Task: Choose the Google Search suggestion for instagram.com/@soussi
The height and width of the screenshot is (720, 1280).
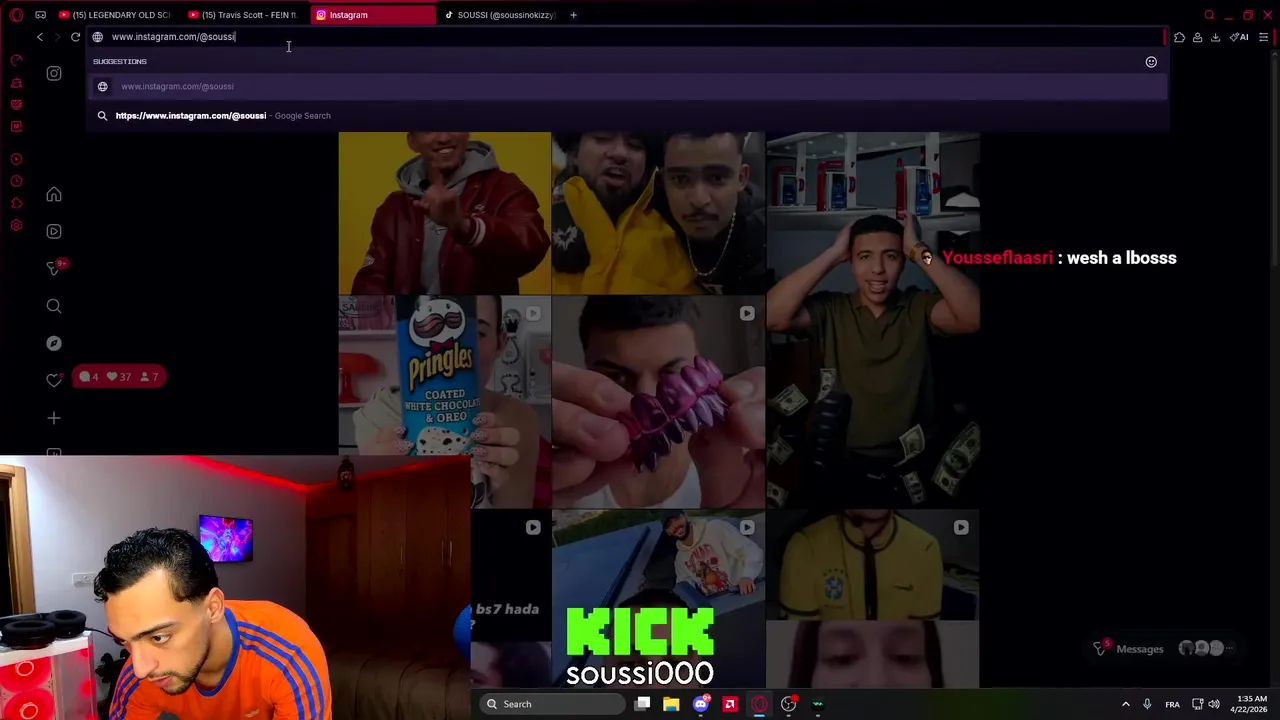Action: 628,115
